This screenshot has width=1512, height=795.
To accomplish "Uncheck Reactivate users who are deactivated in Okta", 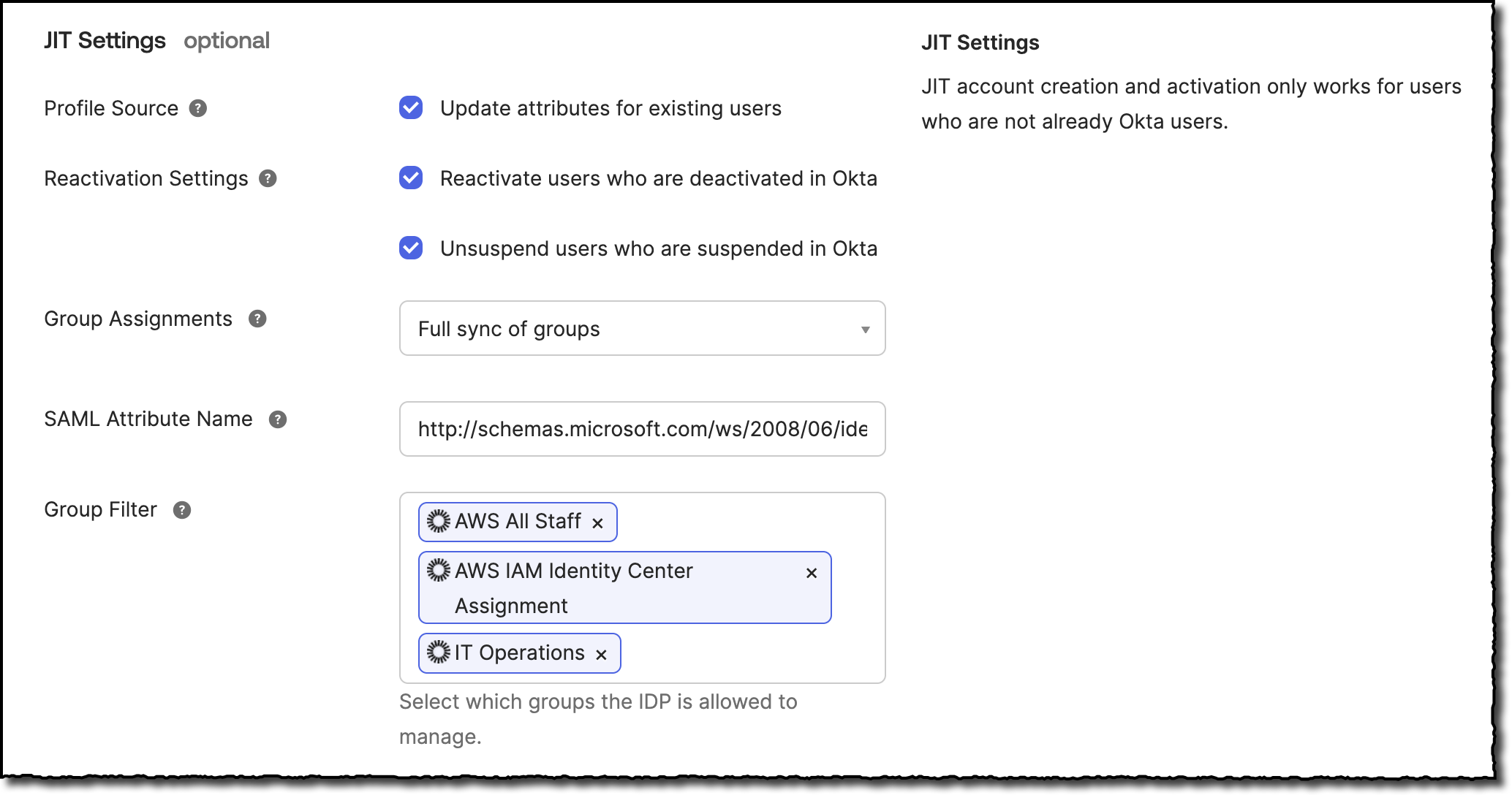I will pos(411,178).
